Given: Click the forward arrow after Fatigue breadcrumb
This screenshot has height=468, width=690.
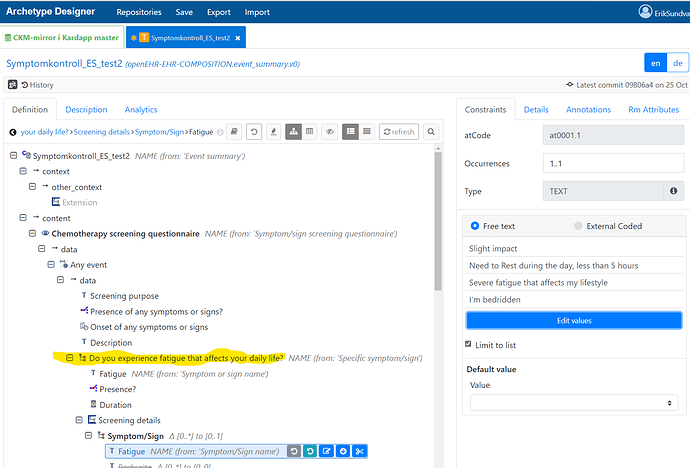Looking at the screenshot, I should point(220,132).
